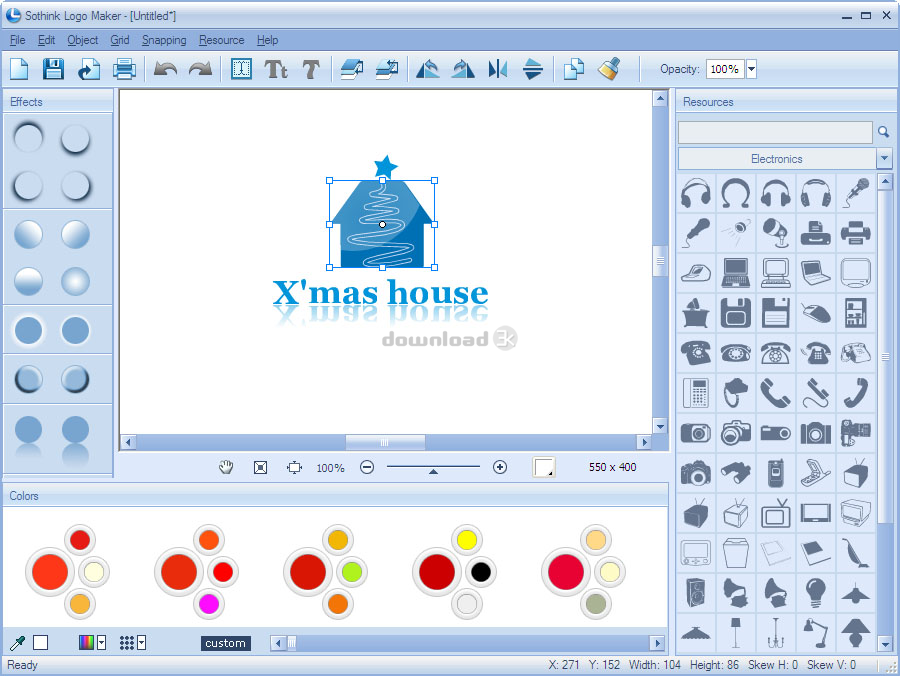This screenshot has width=900, height=676.
Task: Flip the object horizontally
Action: pos(497,69)
